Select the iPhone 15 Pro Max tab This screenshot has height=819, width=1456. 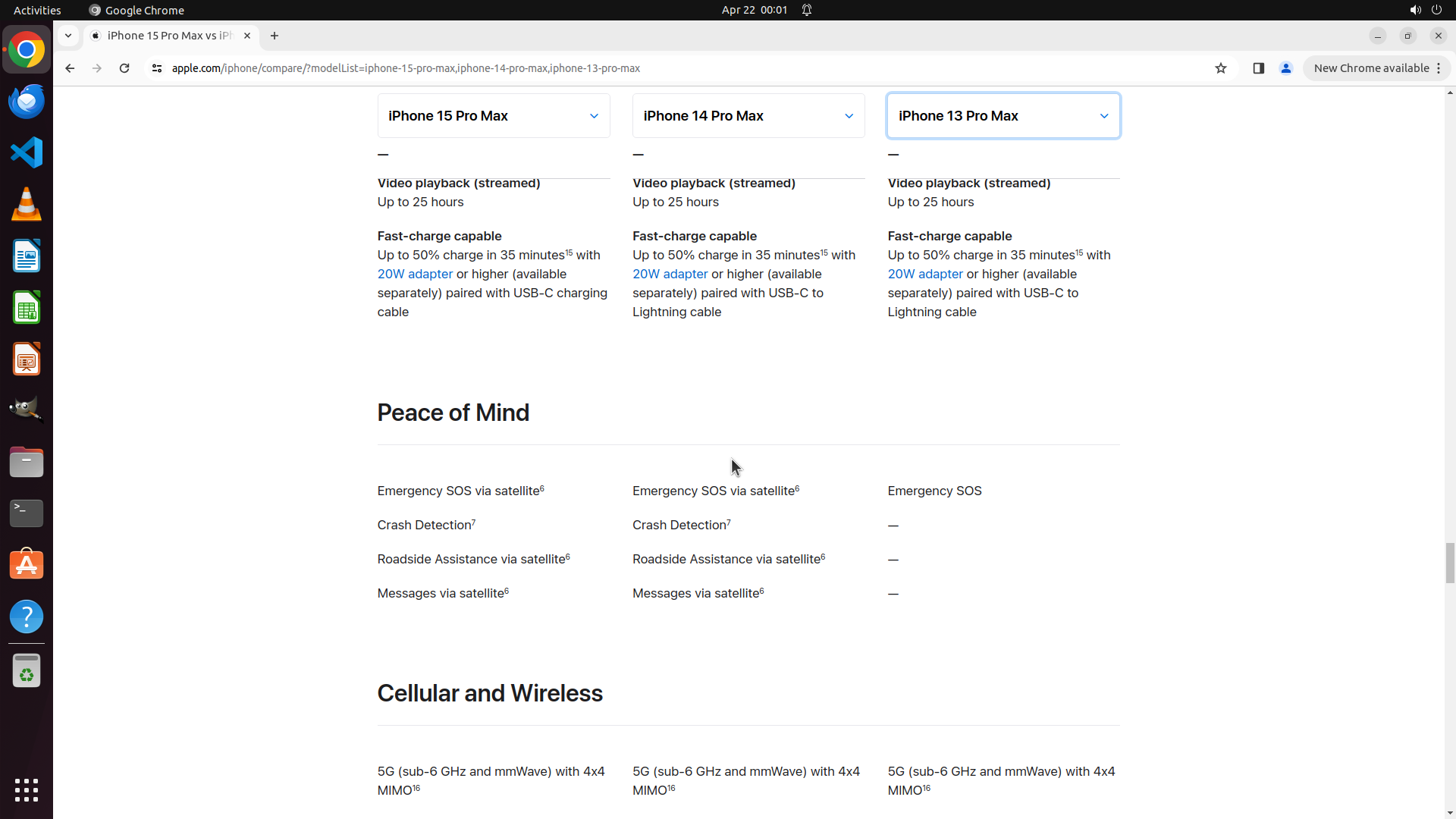[170, 36]
